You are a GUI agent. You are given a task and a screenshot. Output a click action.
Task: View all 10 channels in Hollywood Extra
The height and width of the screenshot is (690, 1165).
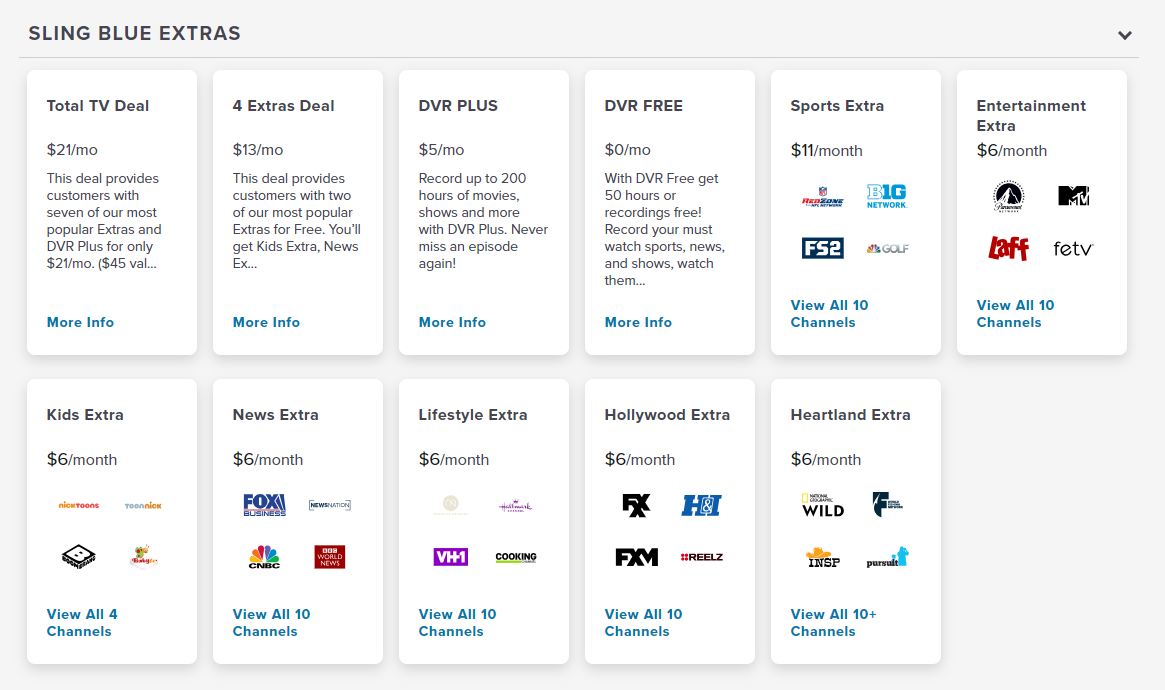[643, 622]
